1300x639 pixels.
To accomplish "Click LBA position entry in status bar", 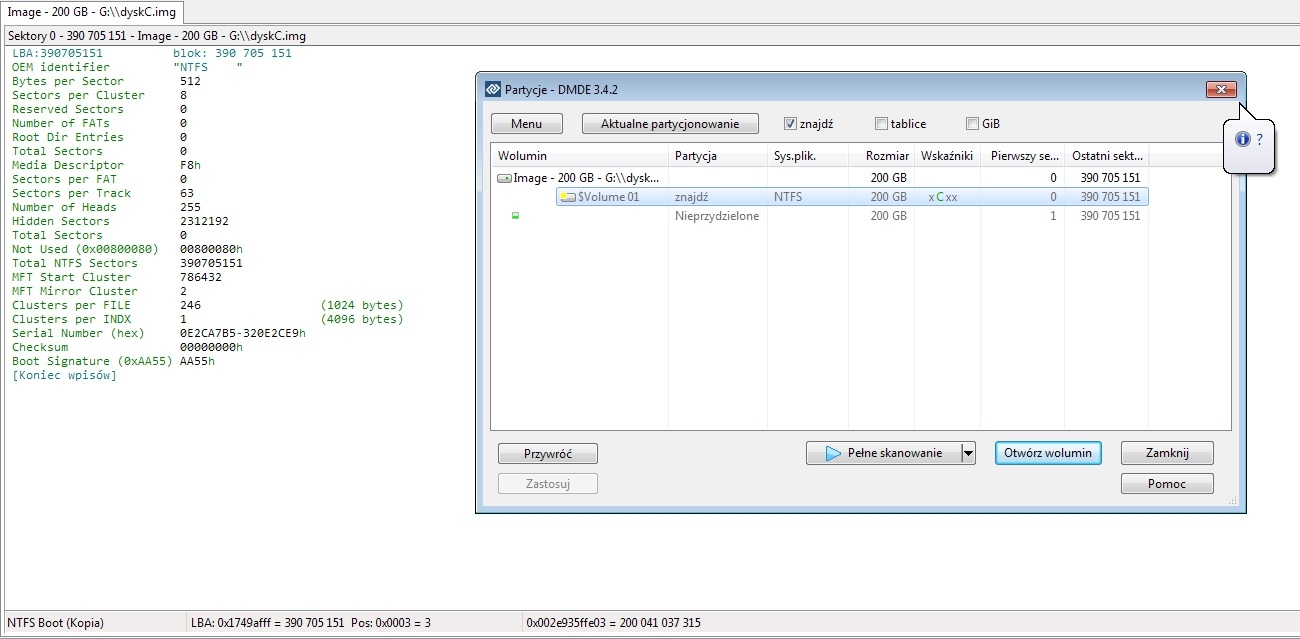I will 310,623.
